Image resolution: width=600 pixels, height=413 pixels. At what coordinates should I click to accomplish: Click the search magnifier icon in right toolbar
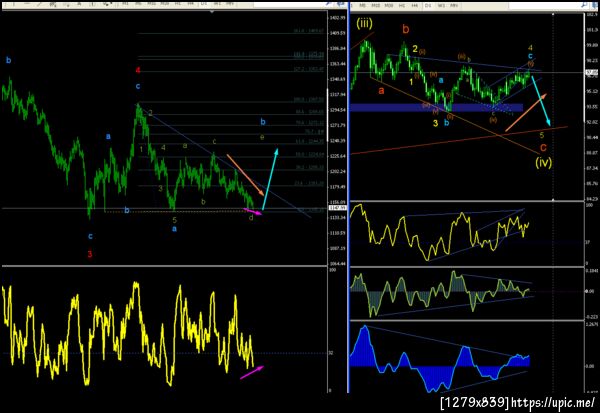(584, 5)
